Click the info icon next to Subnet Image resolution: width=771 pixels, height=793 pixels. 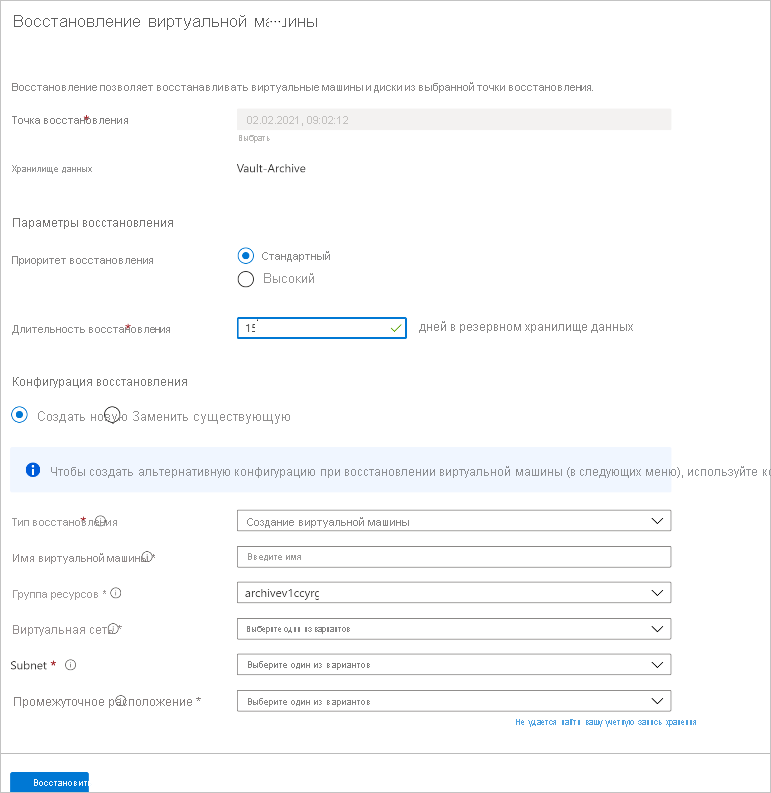pos(71,665)
